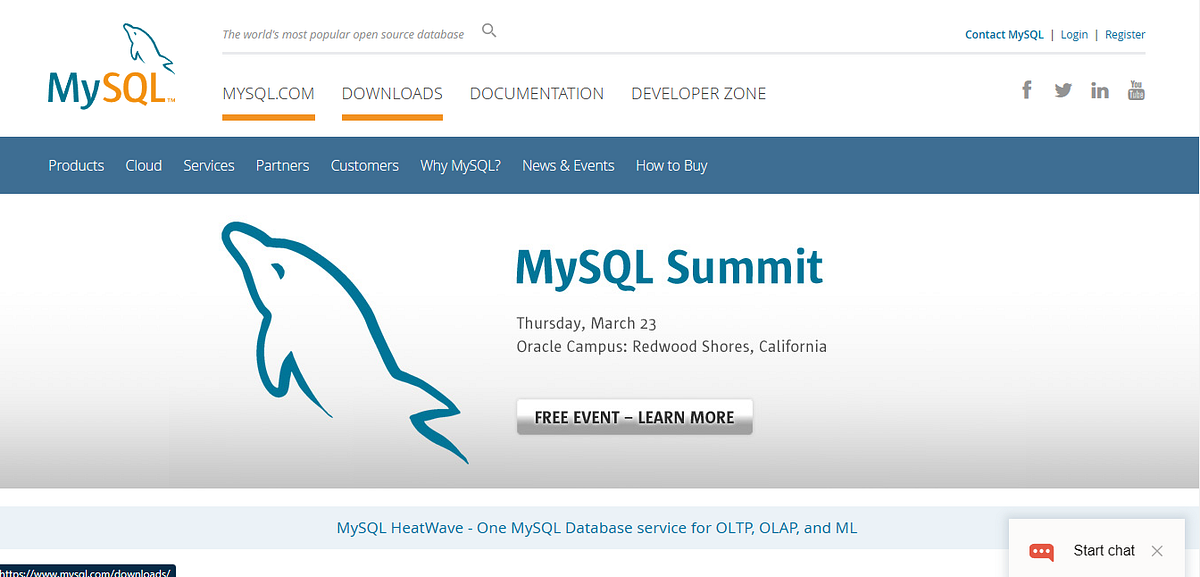Switch to the DOWNLOADS tab

tap(392, 93)
